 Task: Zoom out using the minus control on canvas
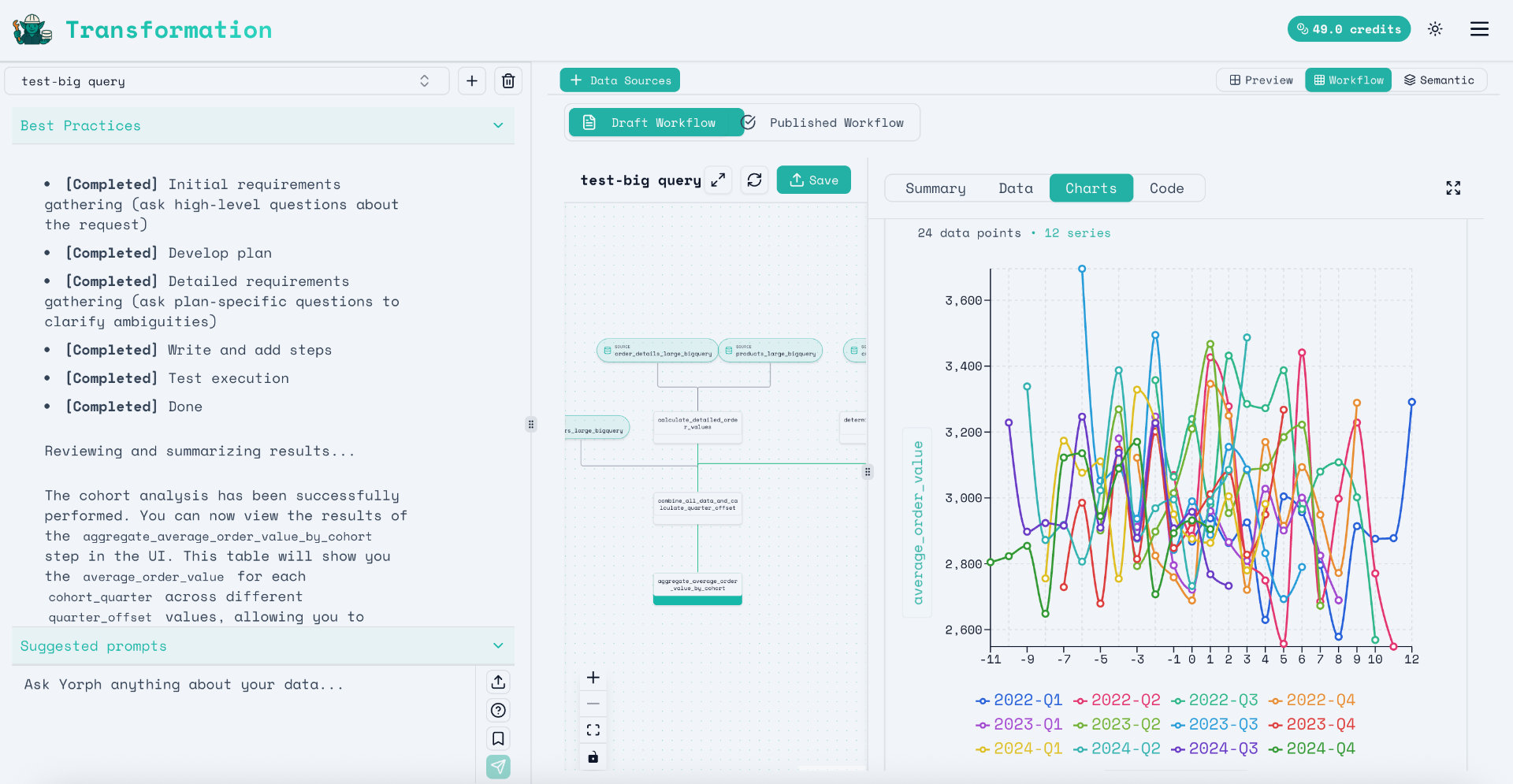click(x=593, y=703)
